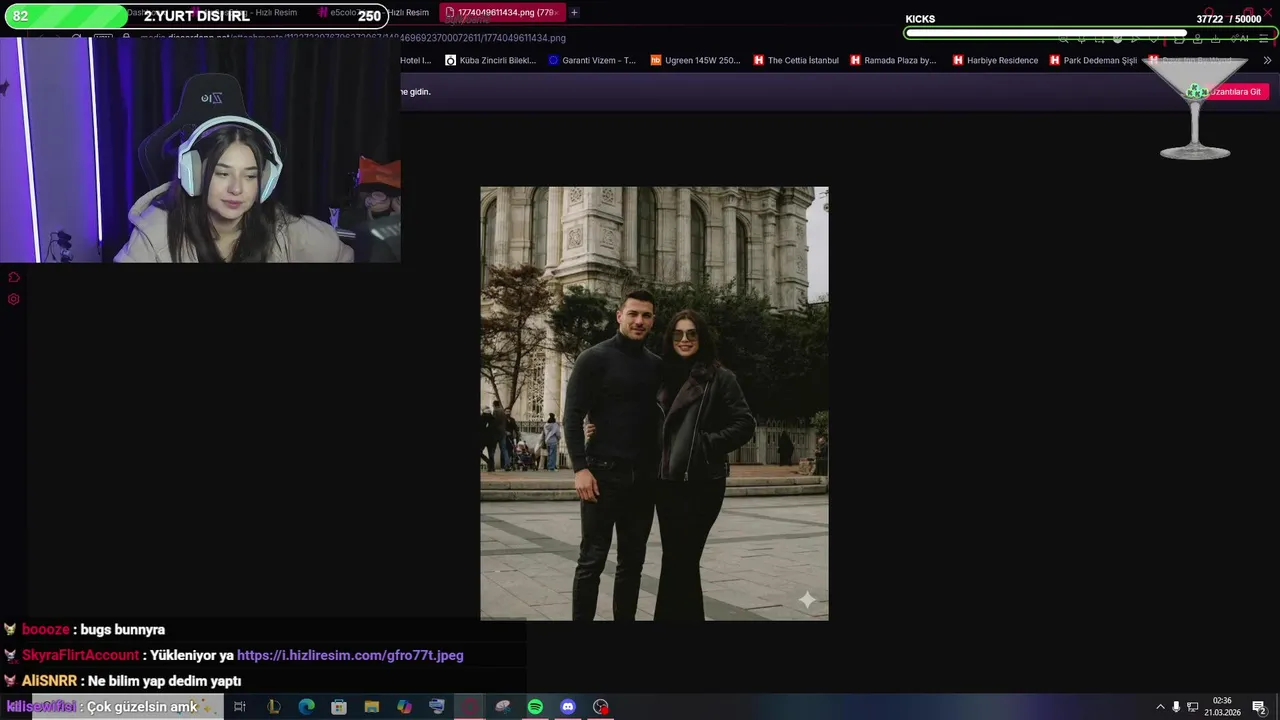Open Ugreen 145W bookmark
The width and height of the screenshot is (1280, 720).
[695, 60]
